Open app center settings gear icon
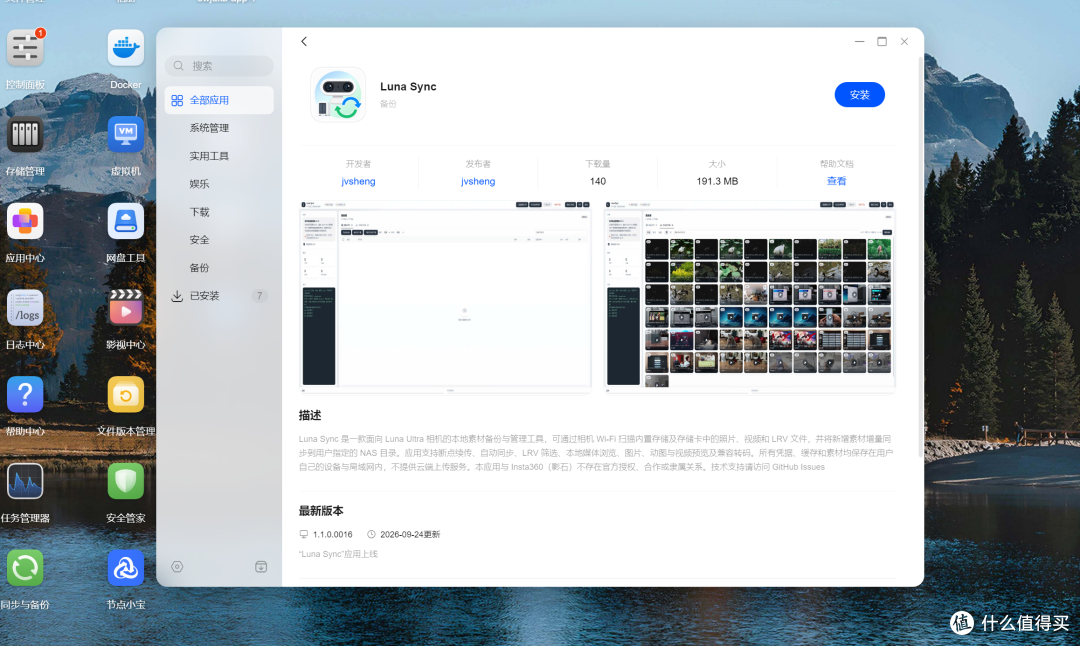The image size is (1080, 646). (177, 567)
